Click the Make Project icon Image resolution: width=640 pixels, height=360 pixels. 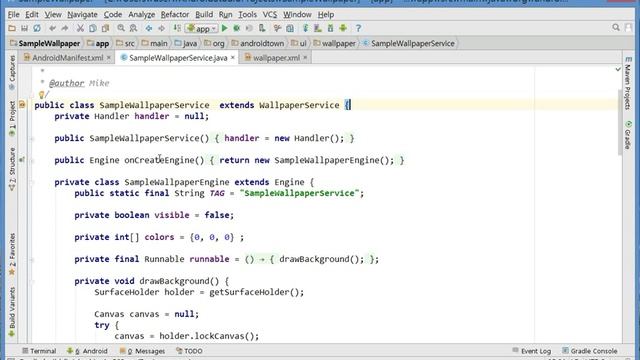pos(177,28)
